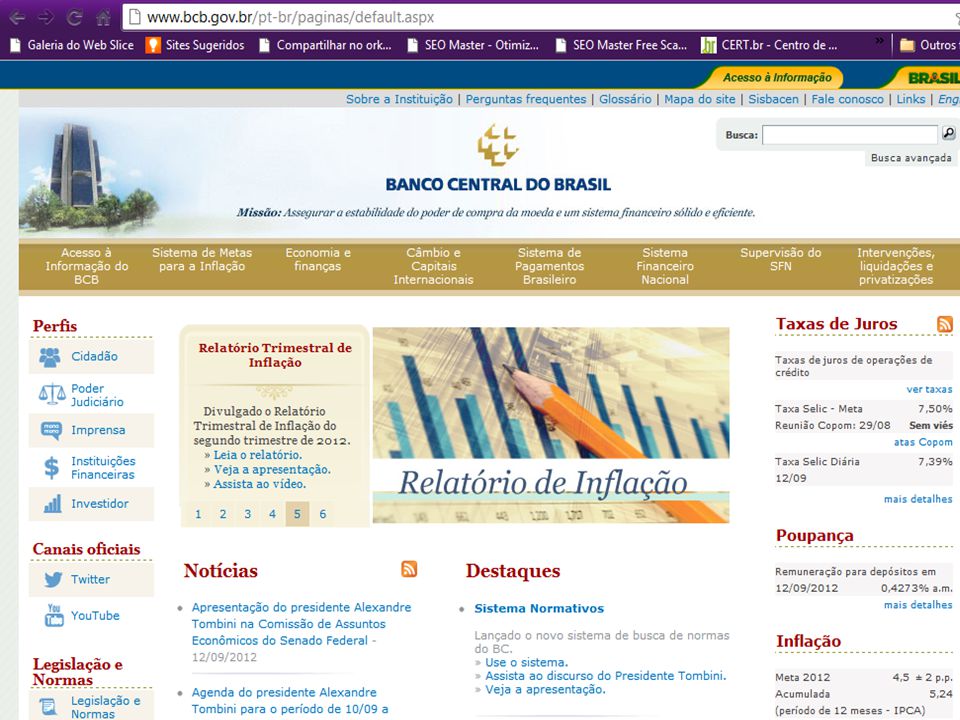Switch to slide 1 of the carousel
The width and height of the screenshot is (960, 720).
tap(198, 514)
